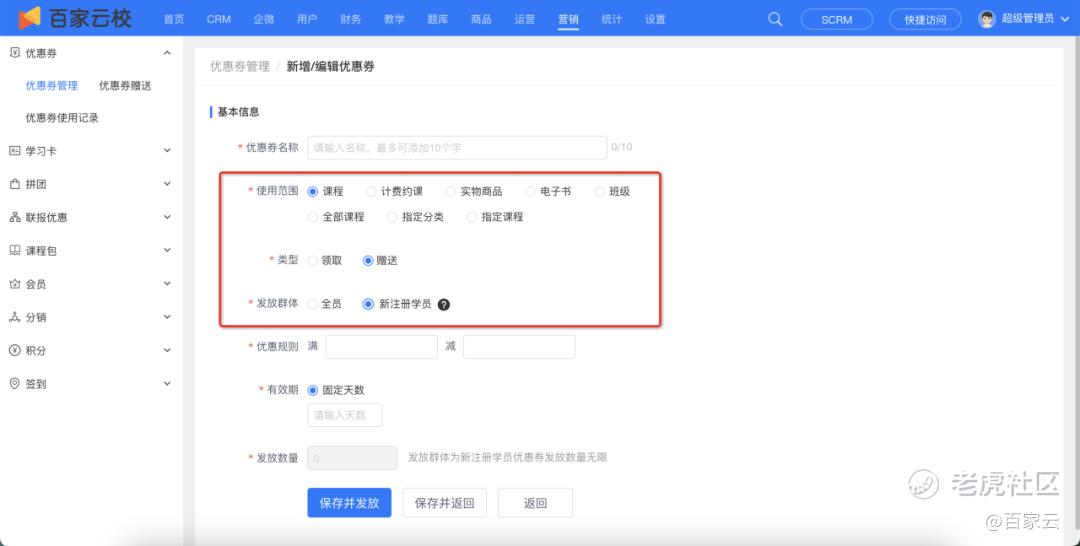Expand the 拼团 section chevron
1080x546 pixels.
coord(167,183)
